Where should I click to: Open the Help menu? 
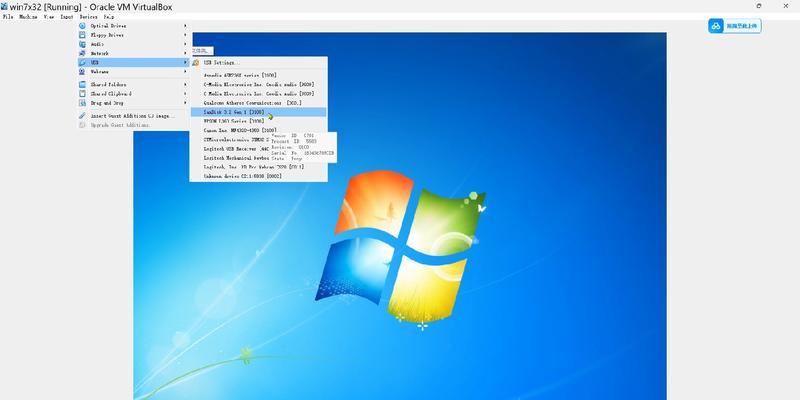tap(109, 17)
